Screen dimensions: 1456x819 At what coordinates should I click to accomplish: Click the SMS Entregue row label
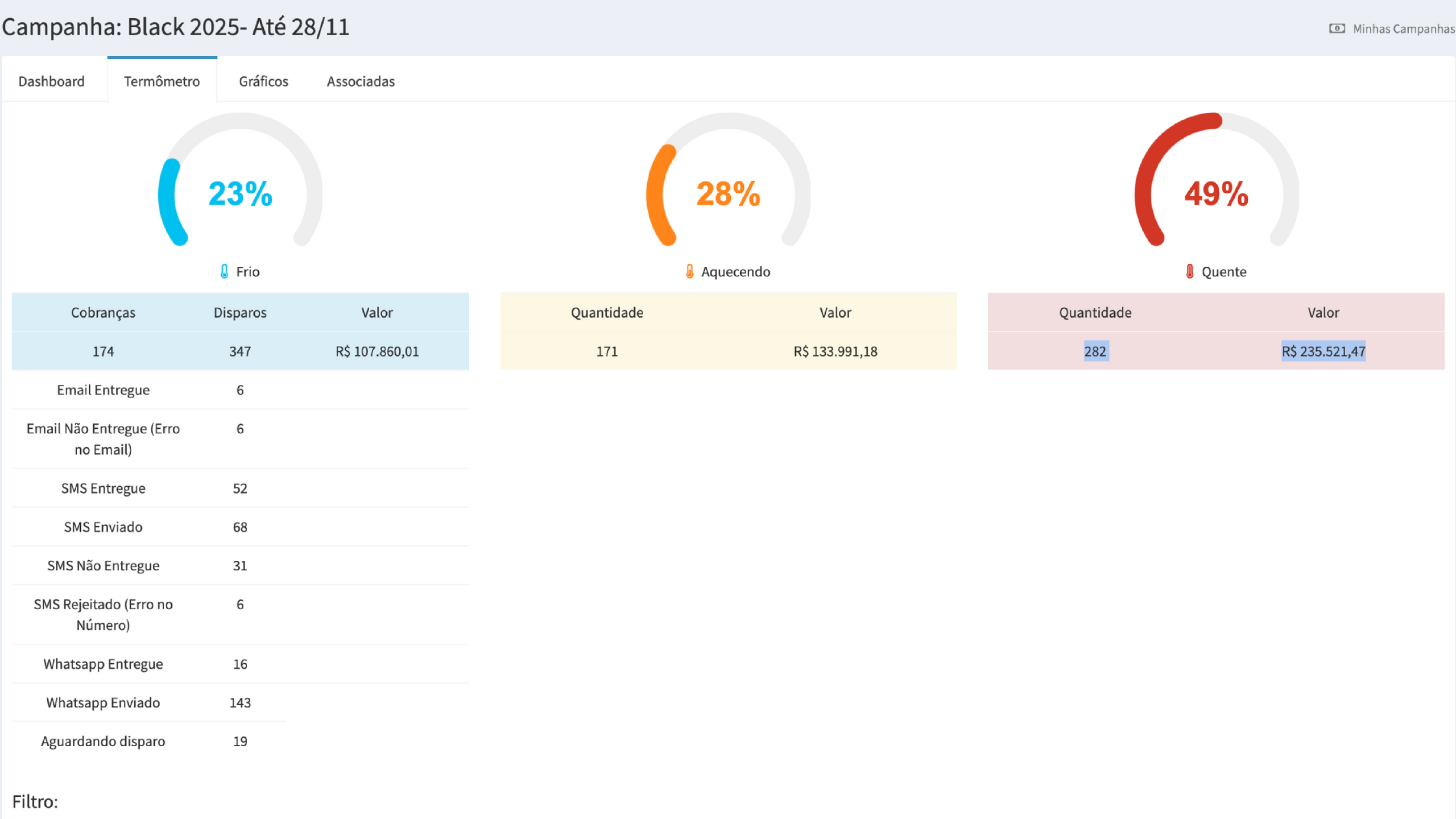click(103, 488)
